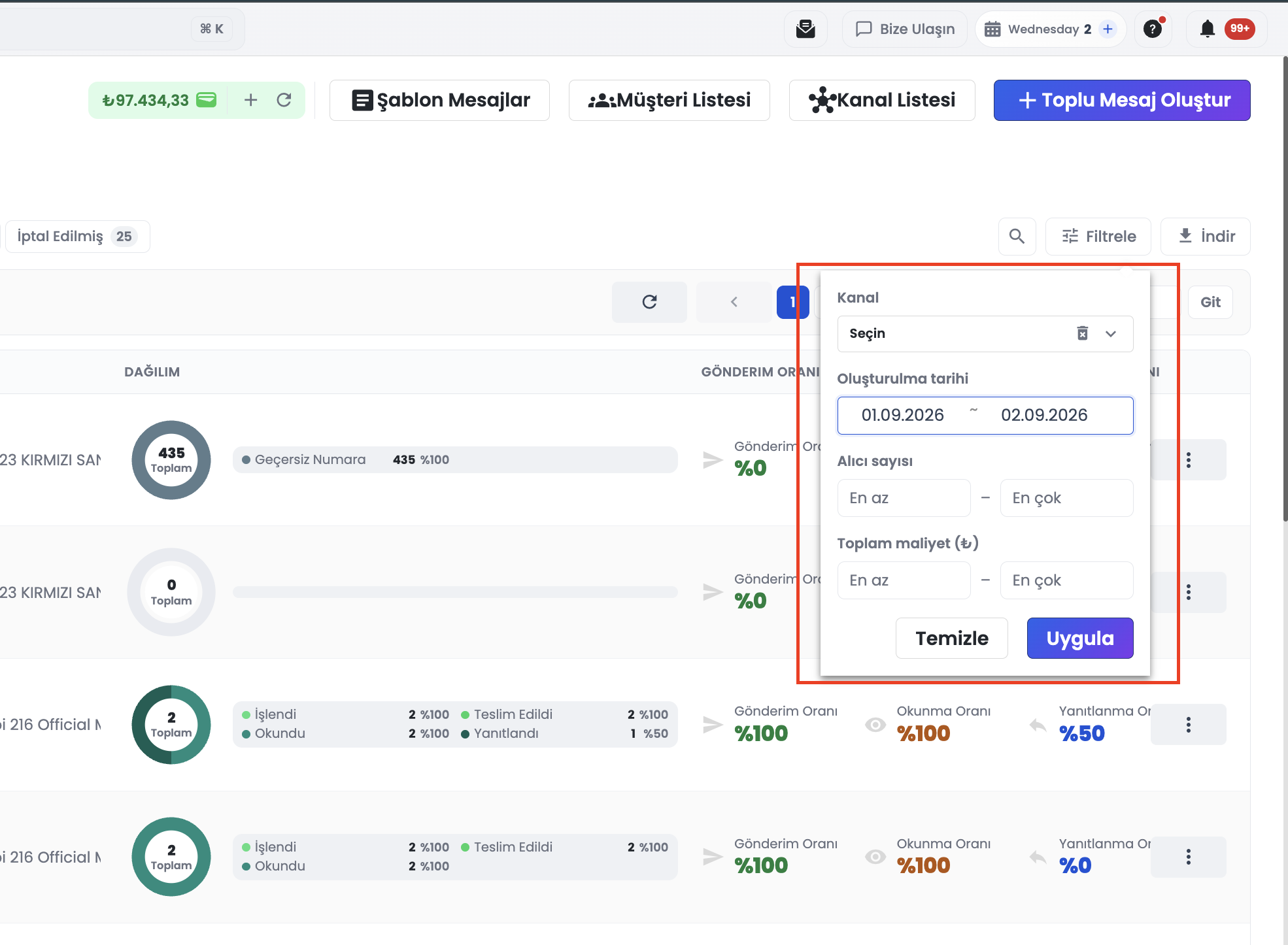Click Geçersiz Numara distribution entry
Image resolution: width=1288 pixels, height=945 pixels.
[346, 459]
